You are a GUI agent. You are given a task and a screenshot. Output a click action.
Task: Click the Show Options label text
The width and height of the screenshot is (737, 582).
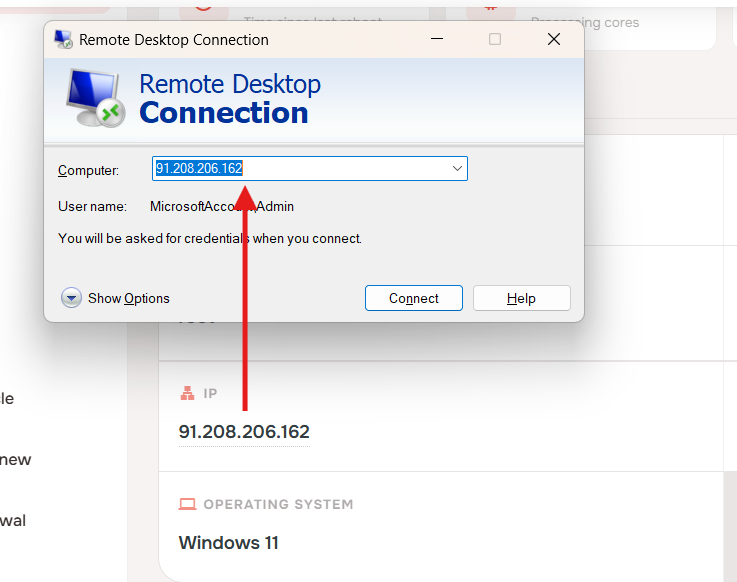pos(129,298)
